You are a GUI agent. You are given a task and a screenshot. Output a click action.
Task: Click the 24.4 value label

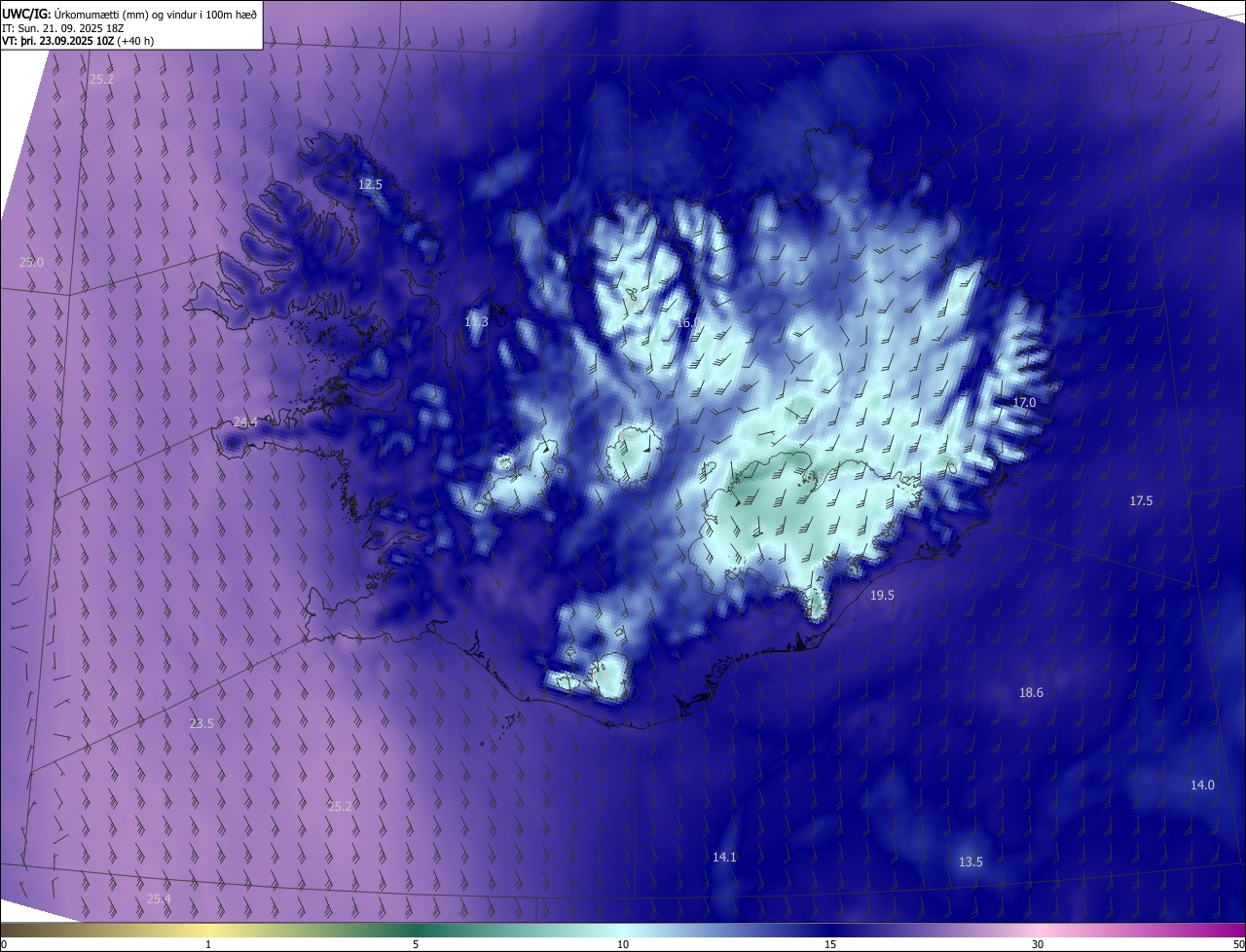[x=245, y=421]
